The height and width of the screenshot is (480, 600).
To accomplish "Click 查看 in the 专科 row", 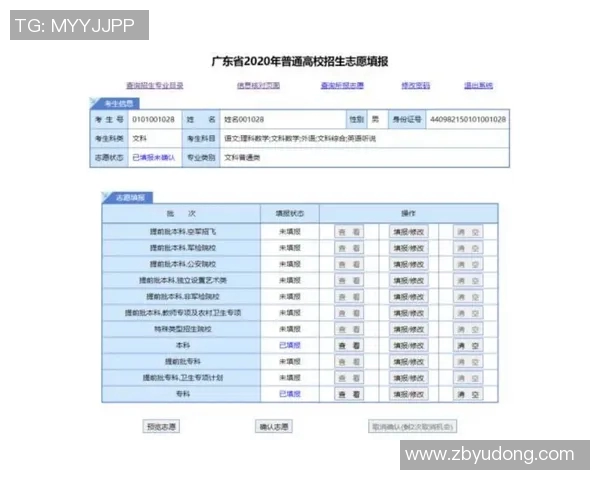I will click(x=349, y=394).
